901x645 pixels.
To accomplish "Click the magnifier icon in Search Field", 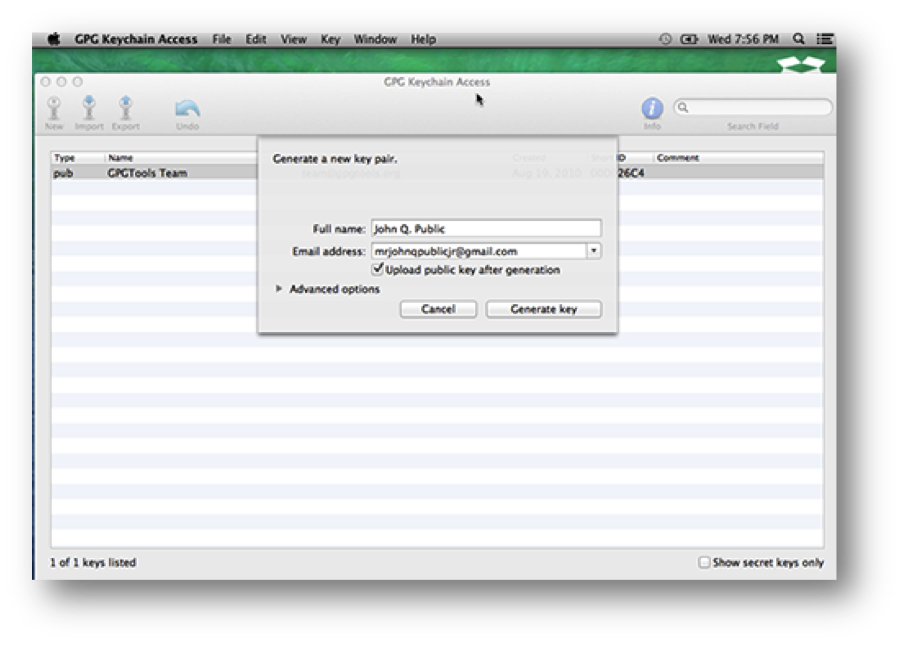I will pos(683,107).
